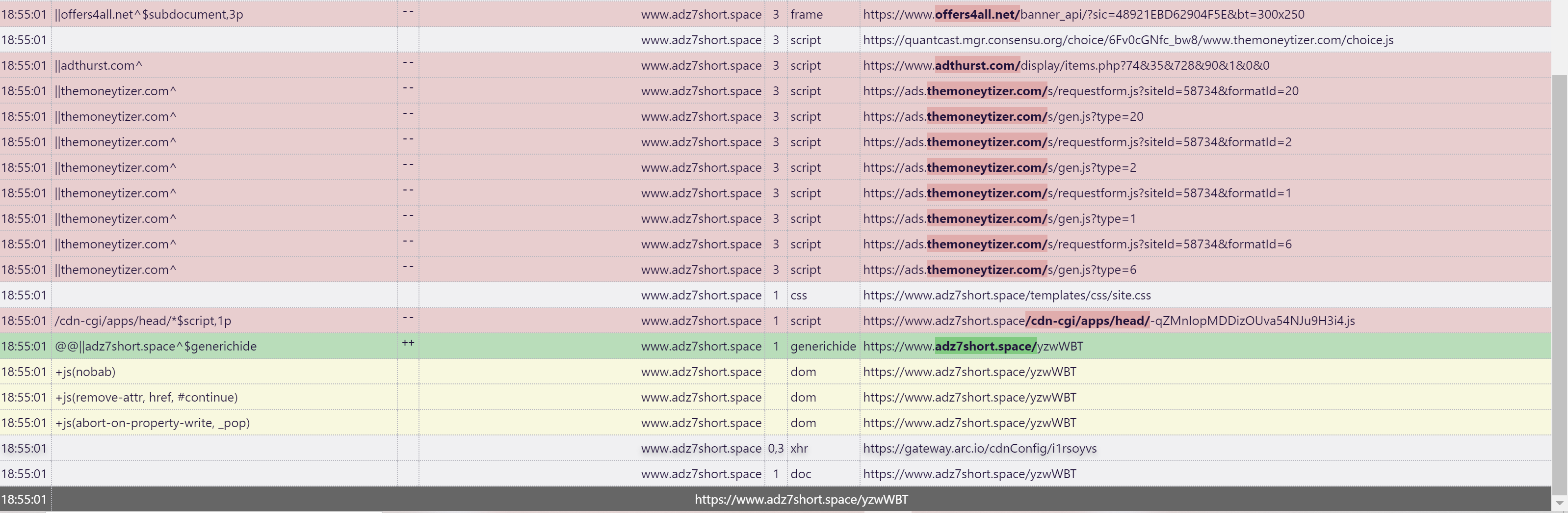Click the themoneytizer gen.js?type=2 URL

point(999,167)
